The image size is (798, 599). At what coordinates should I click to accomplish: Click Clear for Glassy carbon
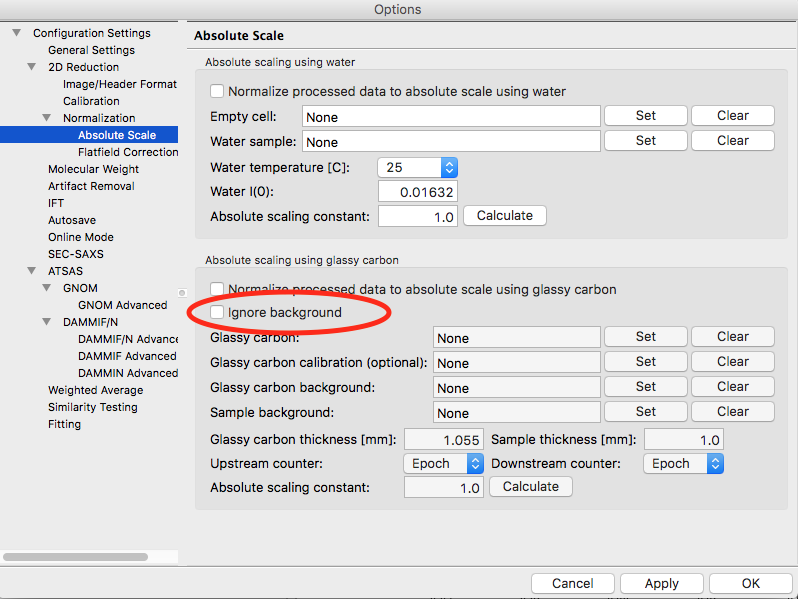(x=733, y=336)
